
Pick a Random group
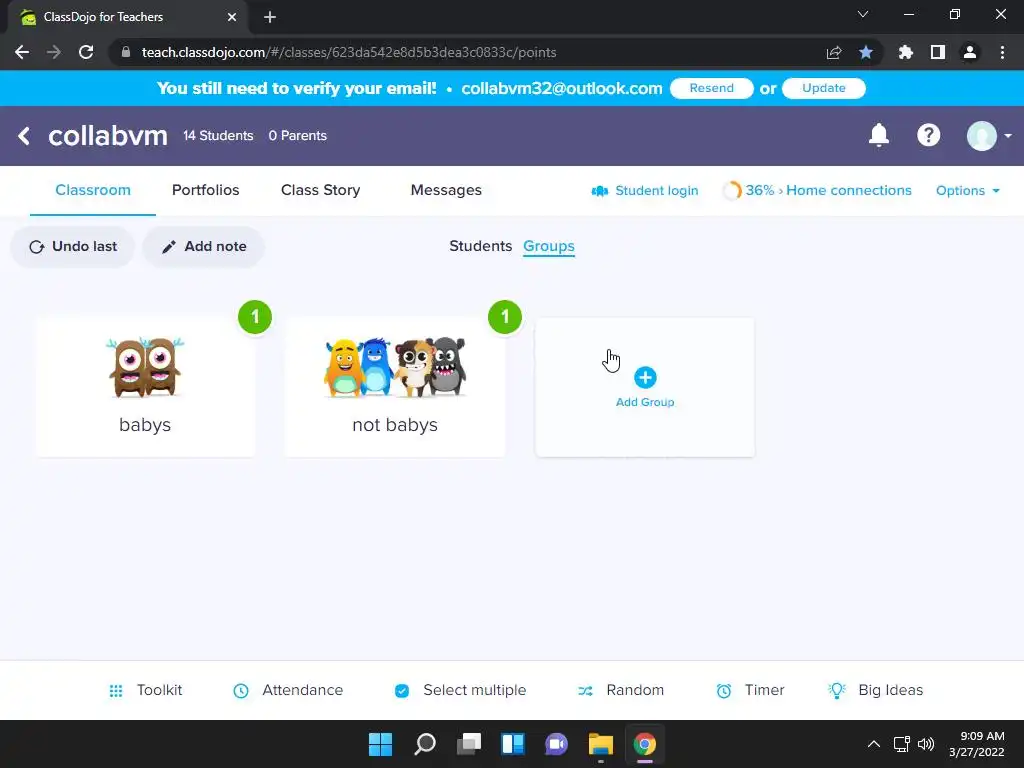pyautogui.click(x=621, y=690)
